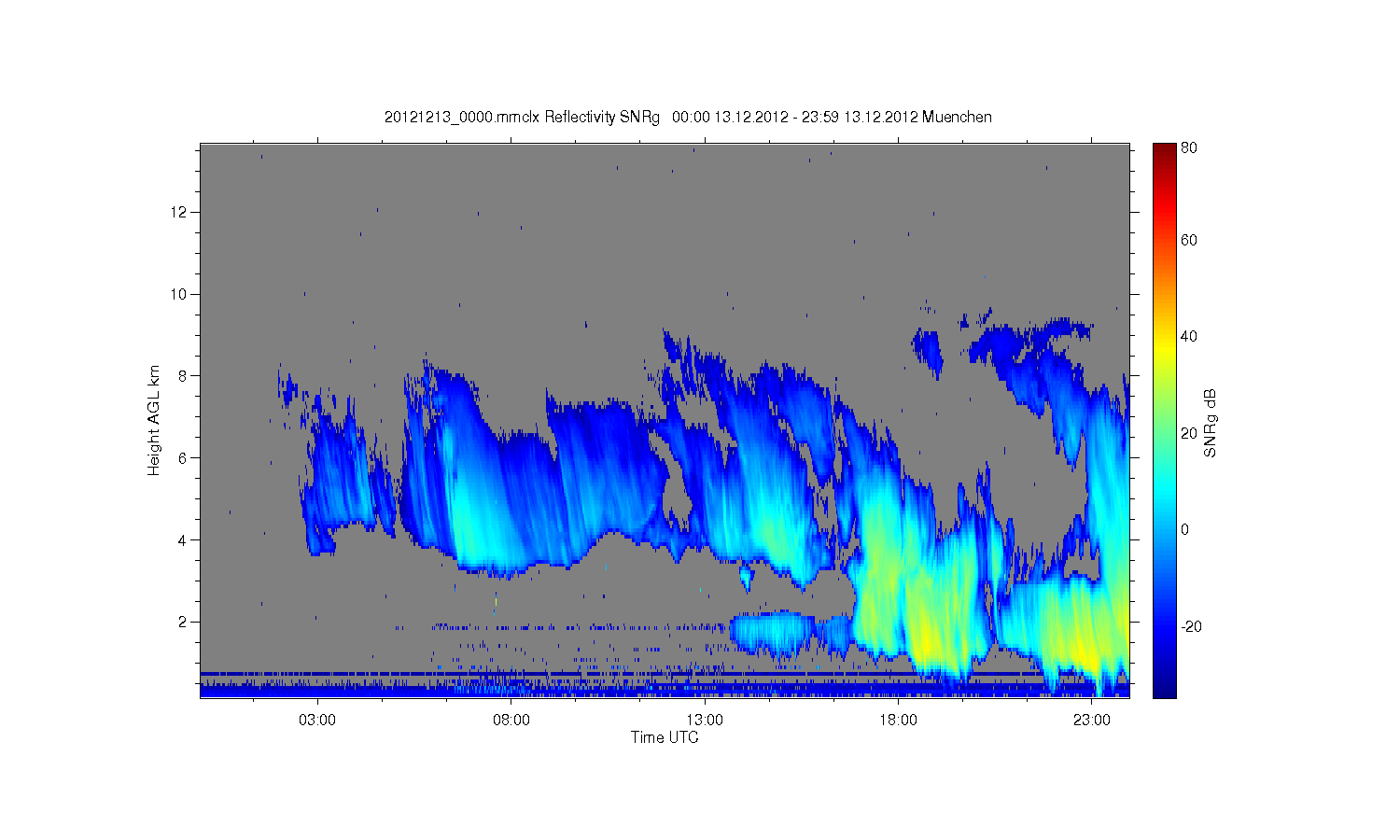Viewport: 1400px width, 840px height.
Task: Click the height axis label 8
Action: click(x=184, y=376)
